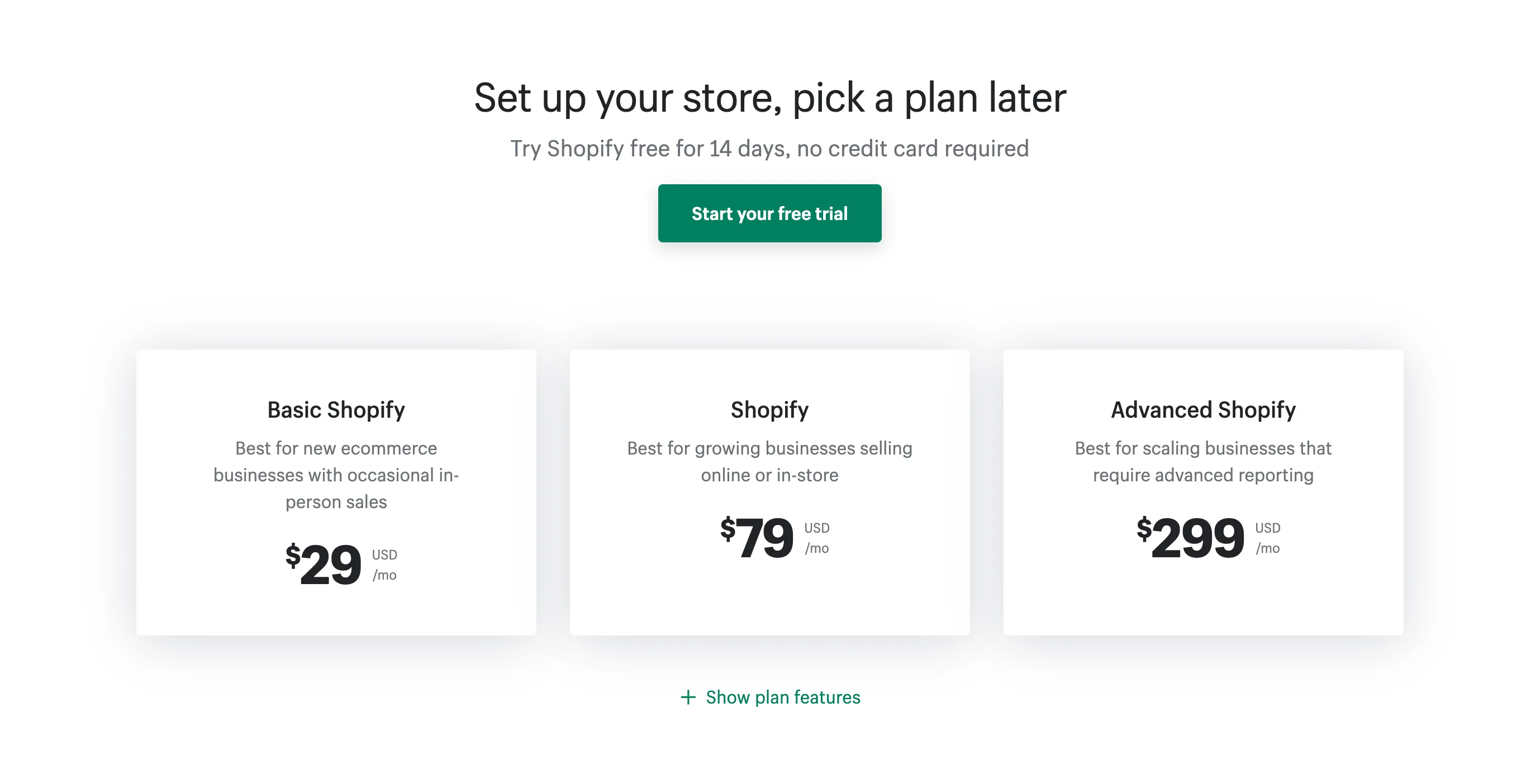
Task: Click the /mo label under Basic Shopify's USD
Action: pos(384,575)
